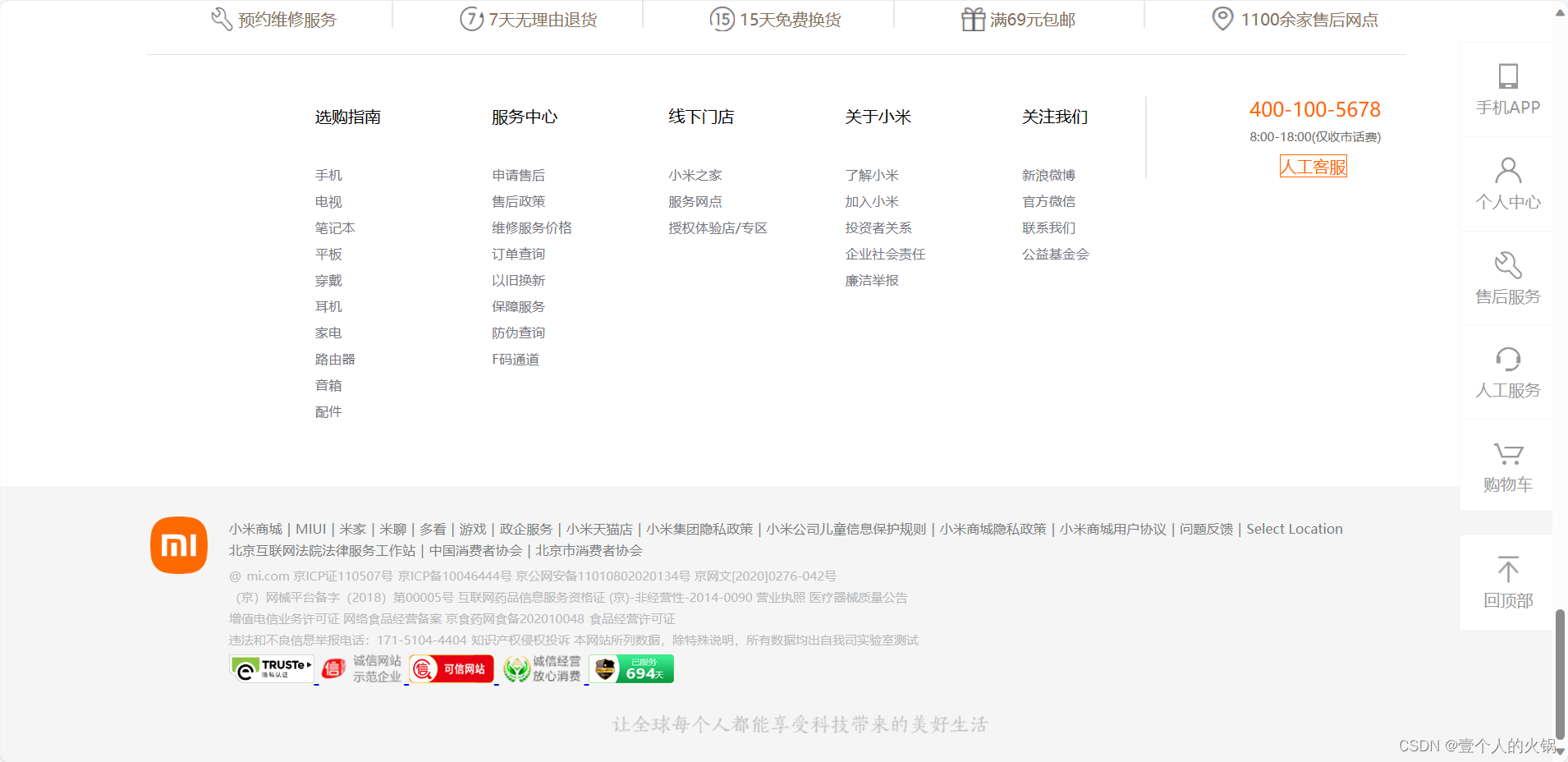
Task: Click the 7-day return circle icon
Action: [471, 19]
